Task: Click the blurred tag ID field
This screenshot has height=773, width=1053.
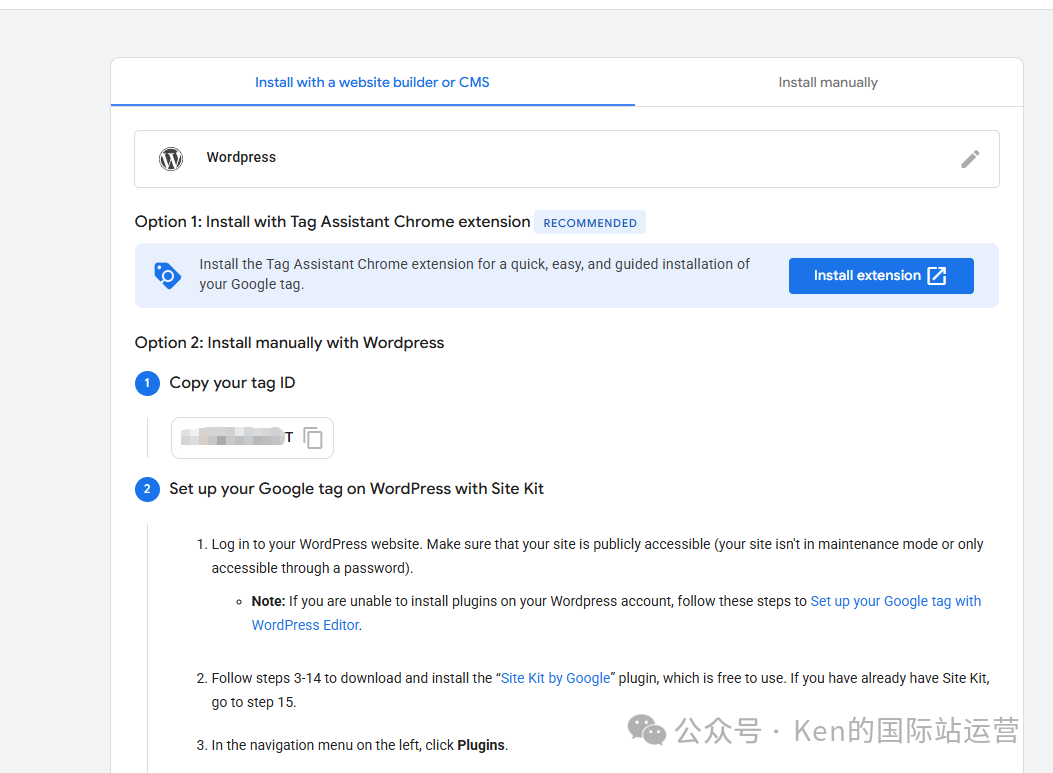Action: [253, 438]
